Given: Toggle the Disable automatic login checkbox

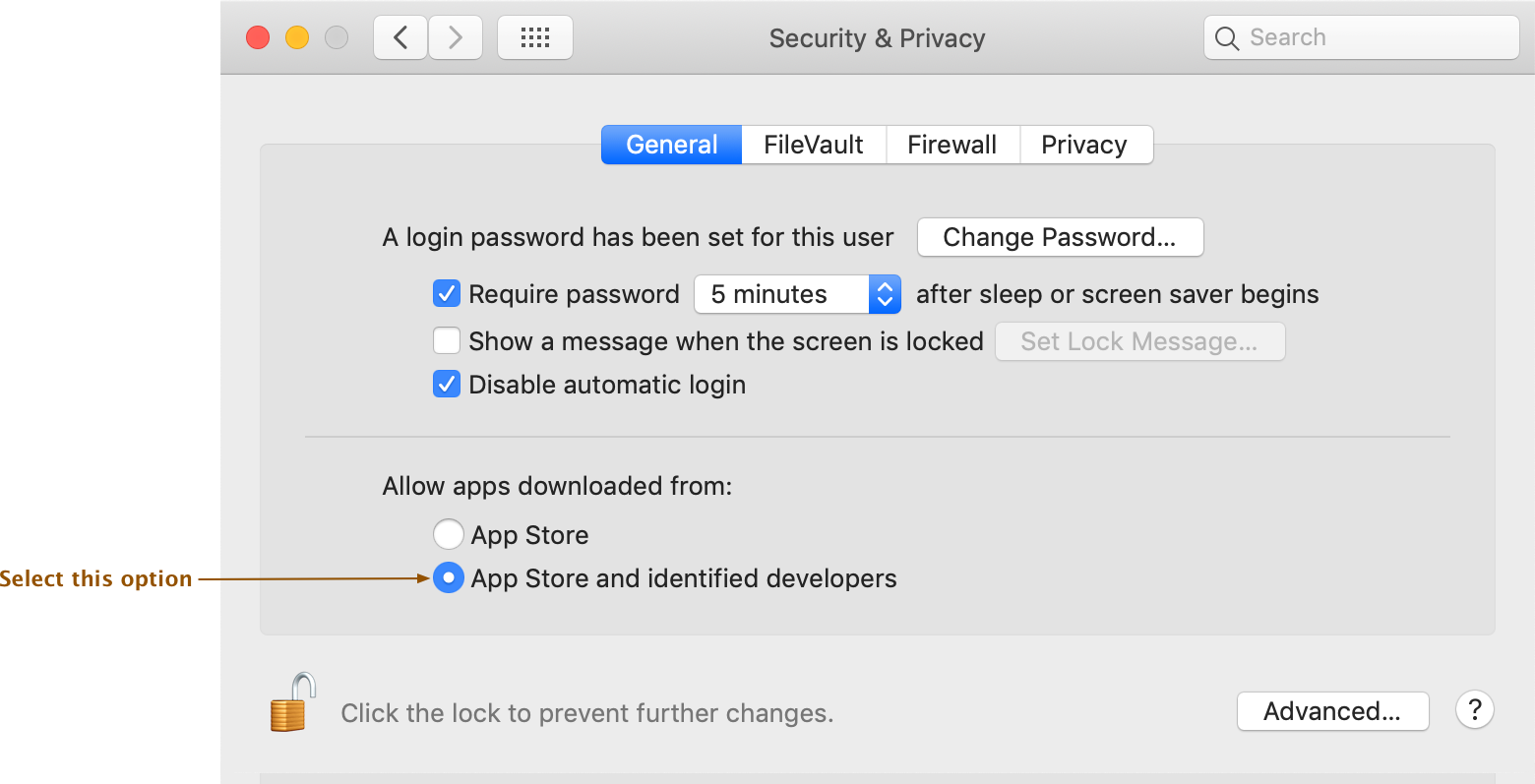Looking at the screenshot, I should [x=447, y=385].
